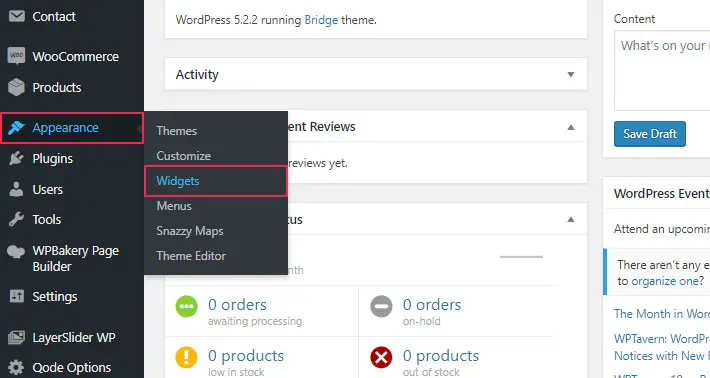Click the Qode Options gear icon
The image size is (710, 378).
coord(16,367)
